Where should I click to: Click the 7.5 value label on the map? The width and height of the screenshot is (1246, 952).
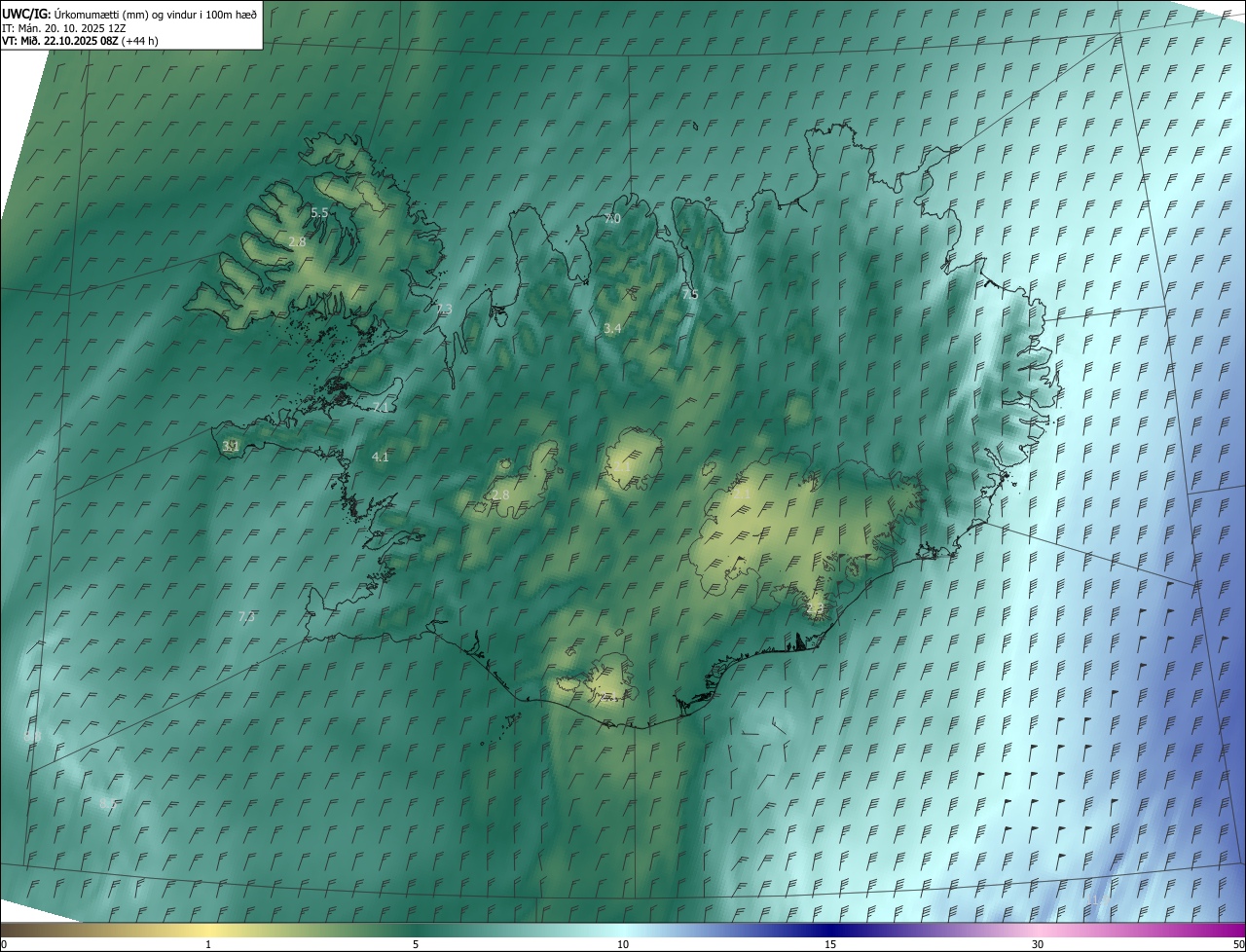coord(690,294)
